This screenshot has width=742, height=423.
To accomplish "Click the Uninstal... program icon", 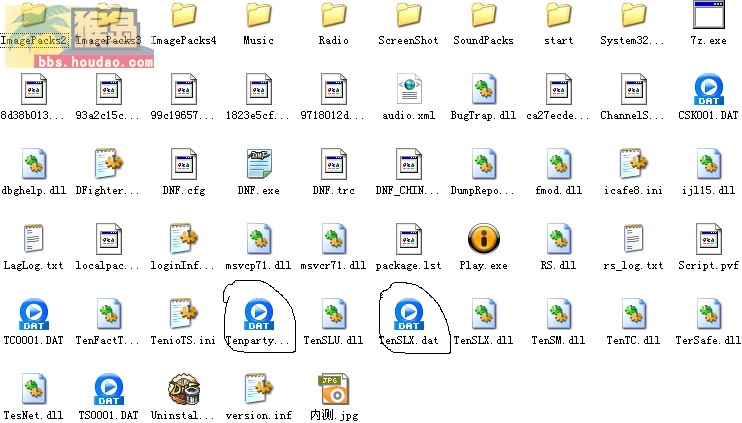I will 184,389.
